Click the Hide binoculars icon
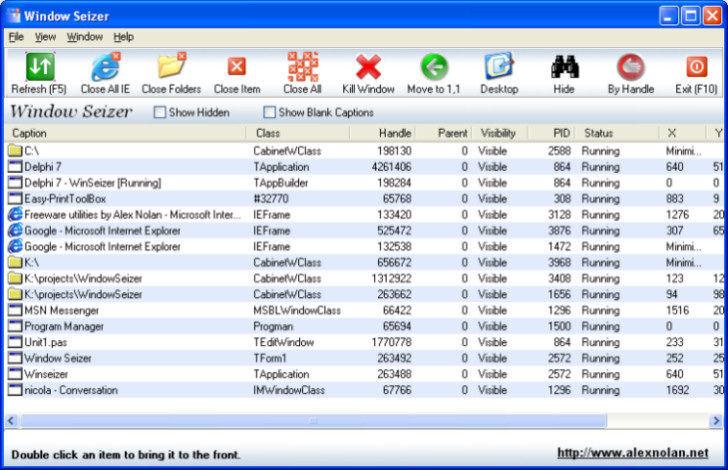 565,67
